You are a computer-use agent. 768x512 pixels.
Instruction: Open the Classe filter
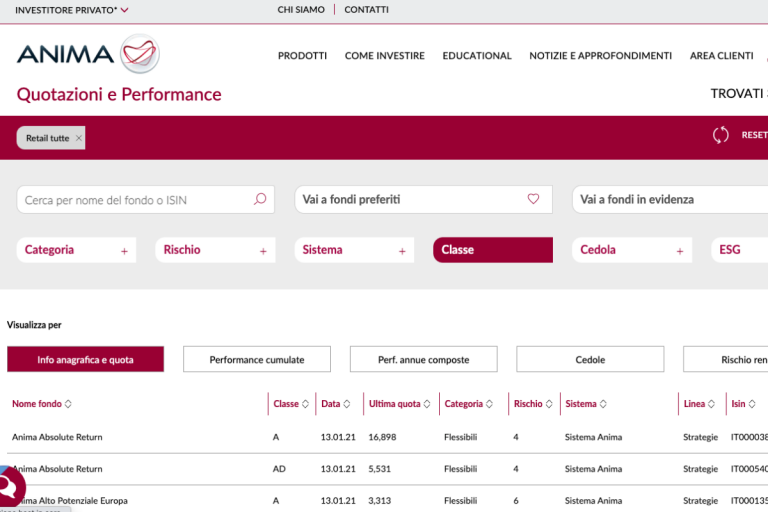[493, 250]
